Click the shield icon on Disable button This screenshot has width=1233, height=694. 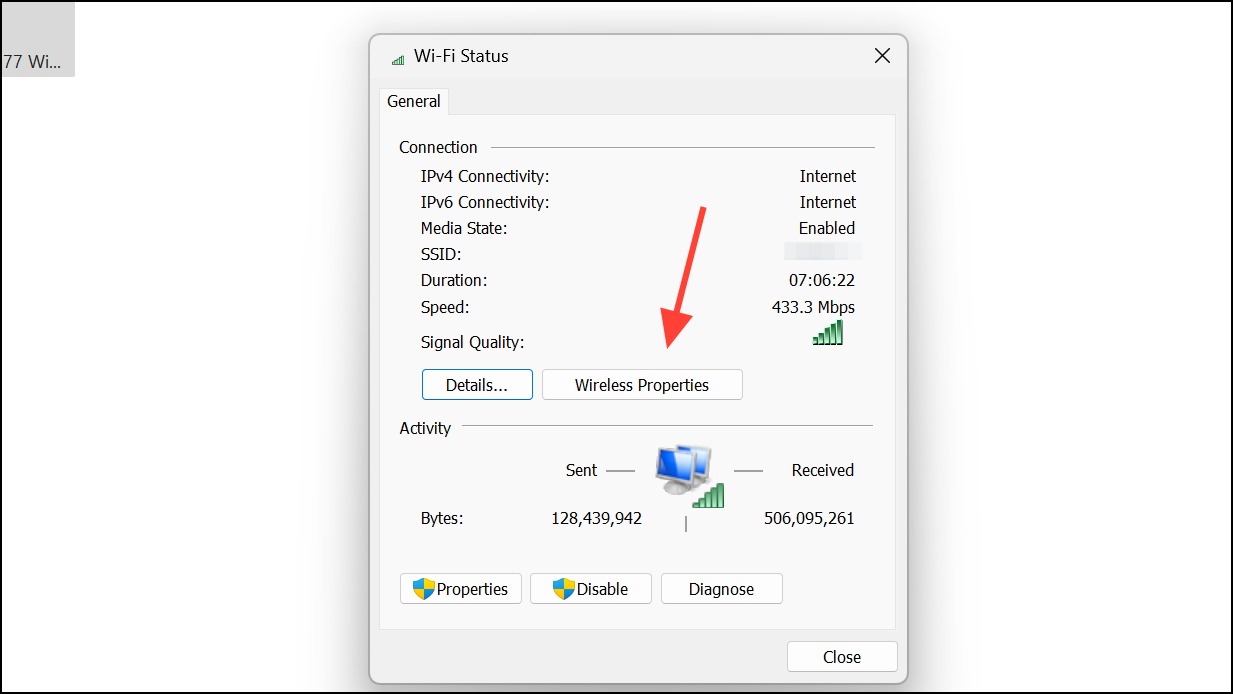pos(564,588)
